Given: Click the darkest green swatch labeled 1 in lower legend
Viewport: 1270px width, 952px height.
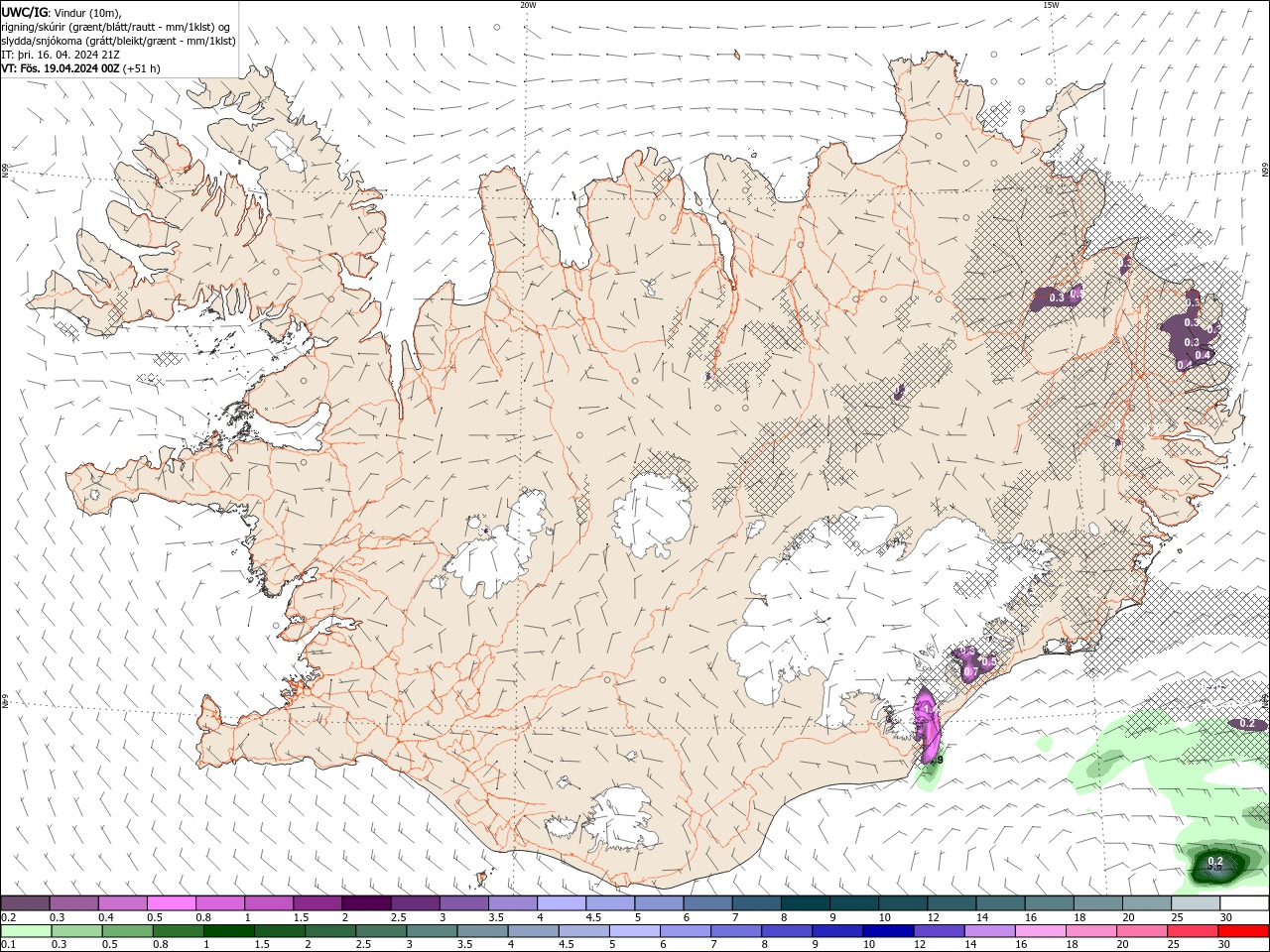Looking at the screenshot, I should point(229,931).
